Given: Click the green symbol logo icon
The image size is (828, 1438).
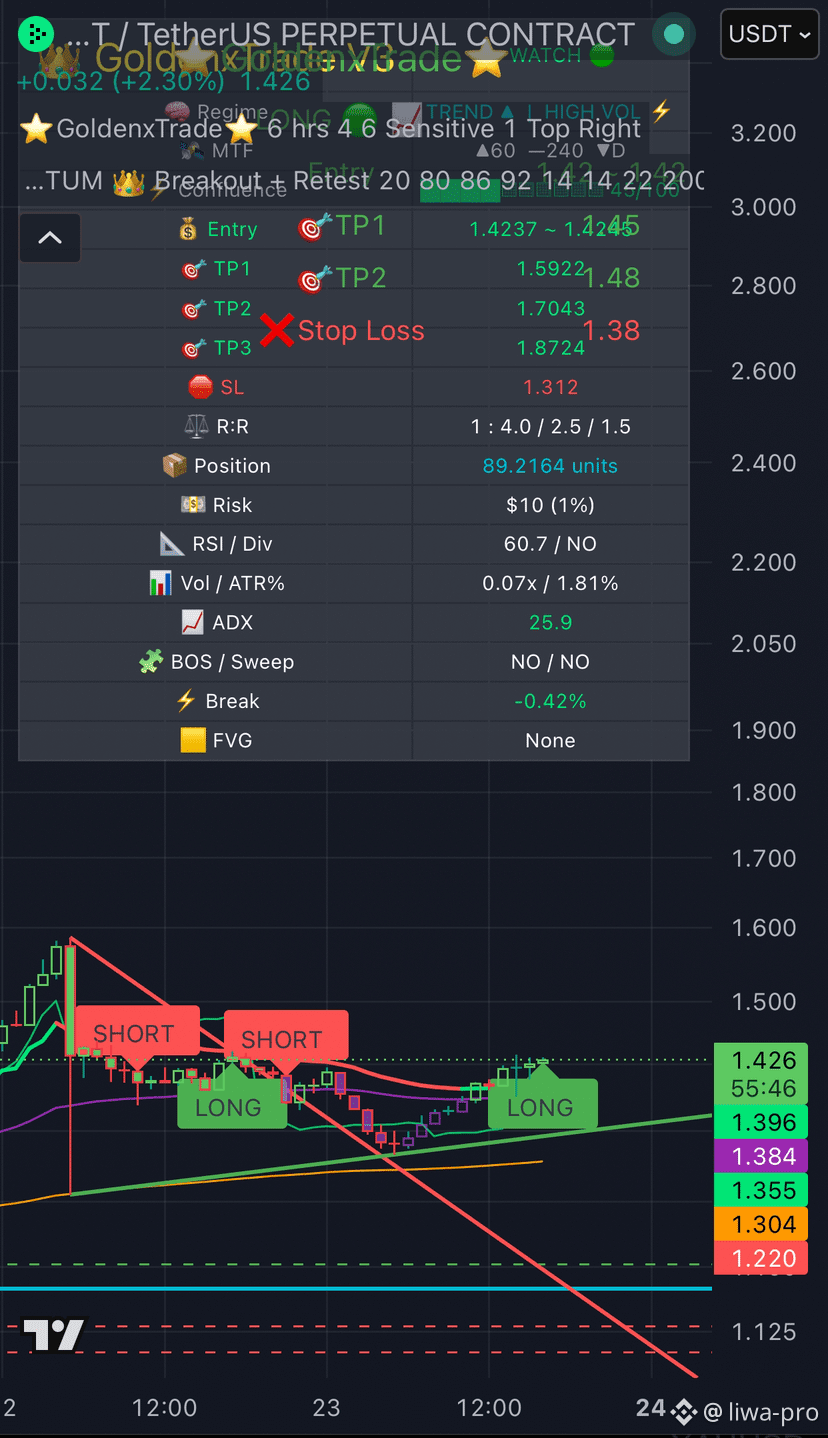Looking at the screenshot, I should 37,34.
